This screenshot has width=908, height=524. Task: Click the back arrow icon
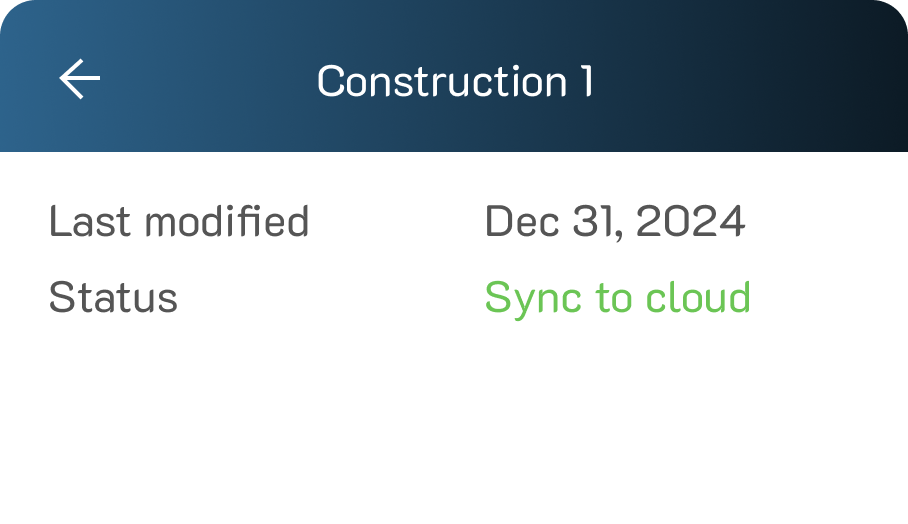(80, 80)
